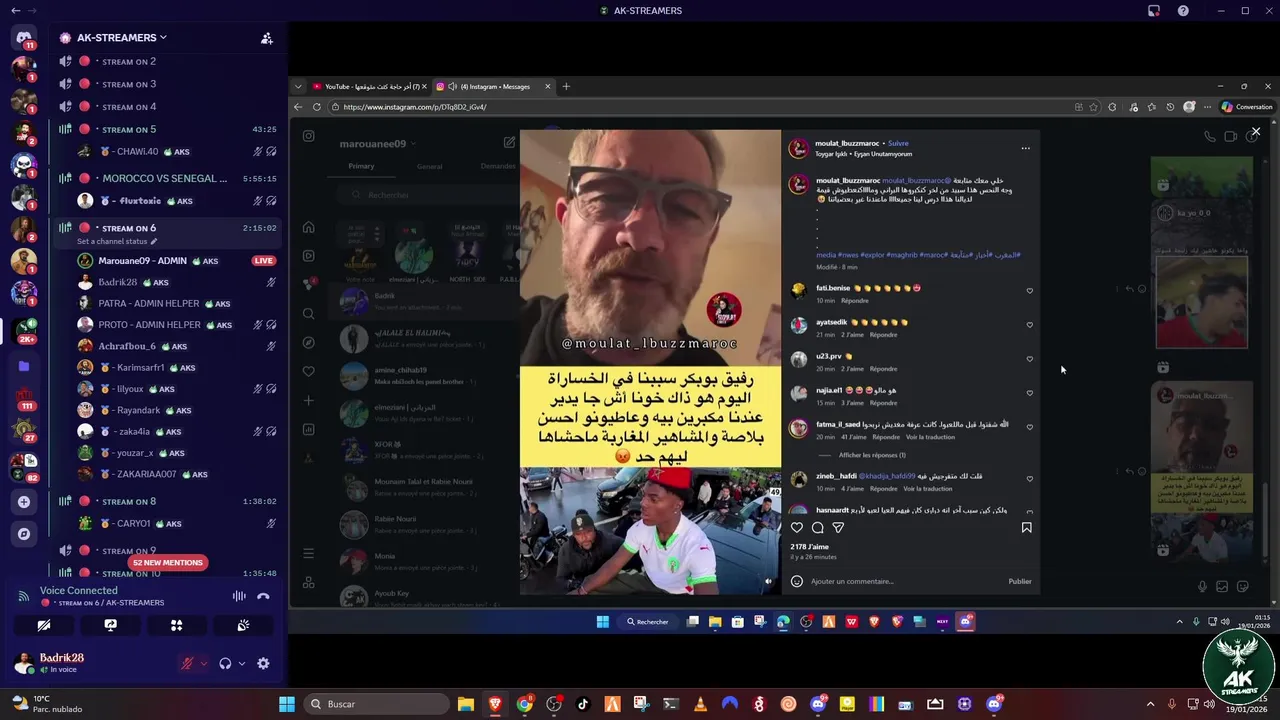Image resolution: width=1280 pixels, height=720 pixels.
Task: Turn on camera in Discord voice panel
Action: pos(44,625)
